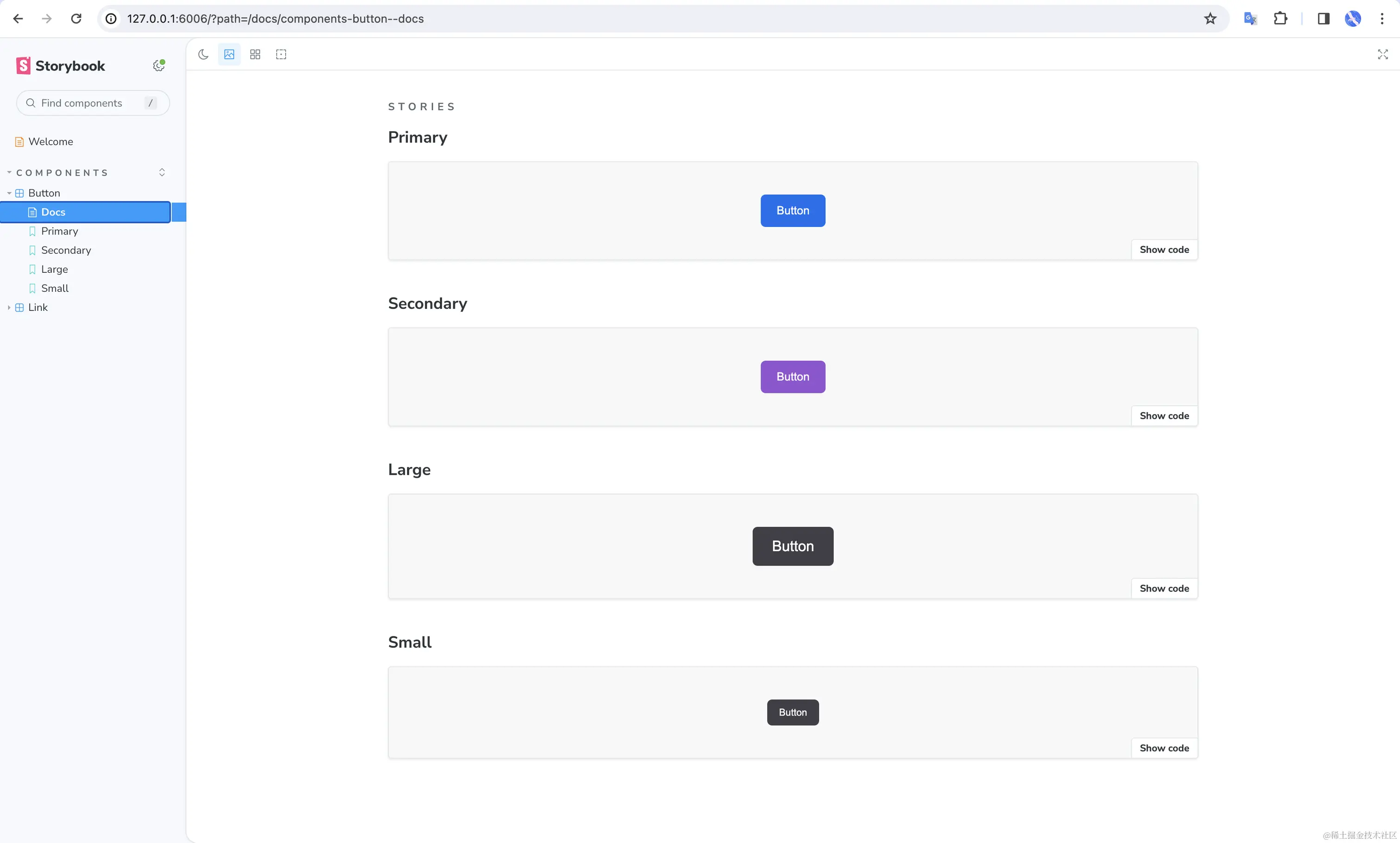The height and width of the screenshot is (843, 1400).
Task: Open the Welcome page in the sidebar
Action: 50,141
